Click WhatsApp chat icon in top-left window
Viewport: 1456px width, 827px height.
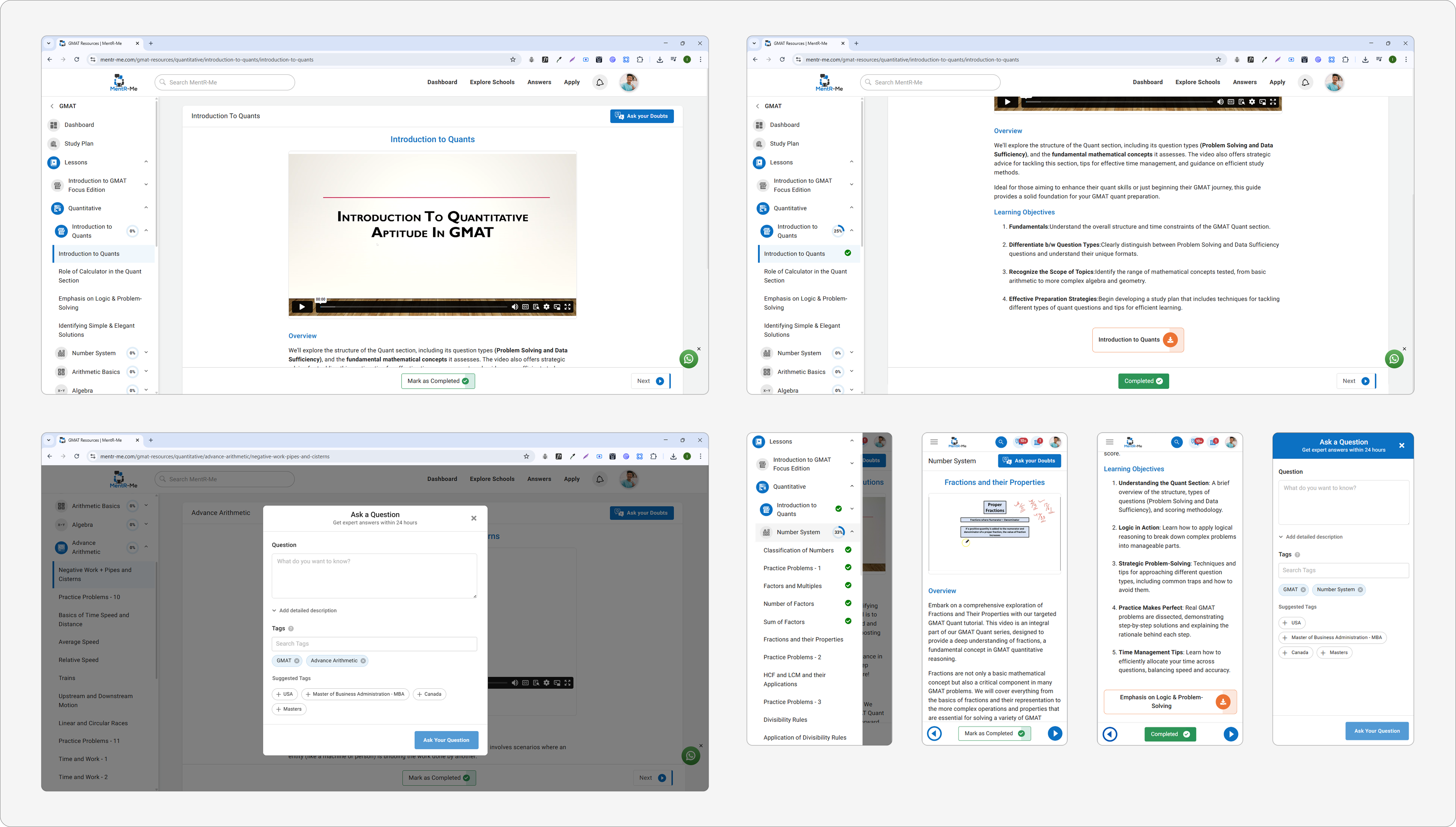tap(689, 359)
